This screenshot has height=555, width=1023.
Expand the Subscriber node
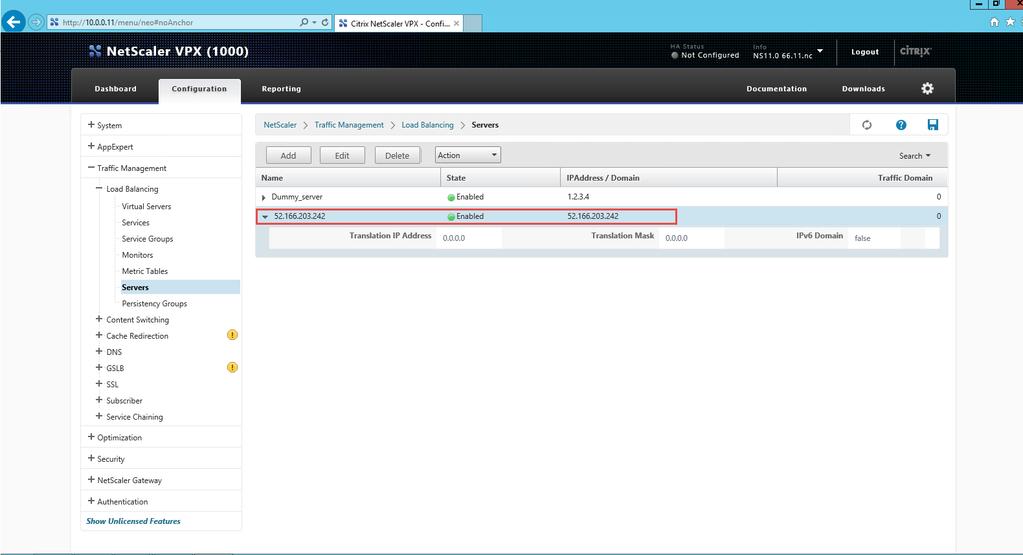click(99, 400)
